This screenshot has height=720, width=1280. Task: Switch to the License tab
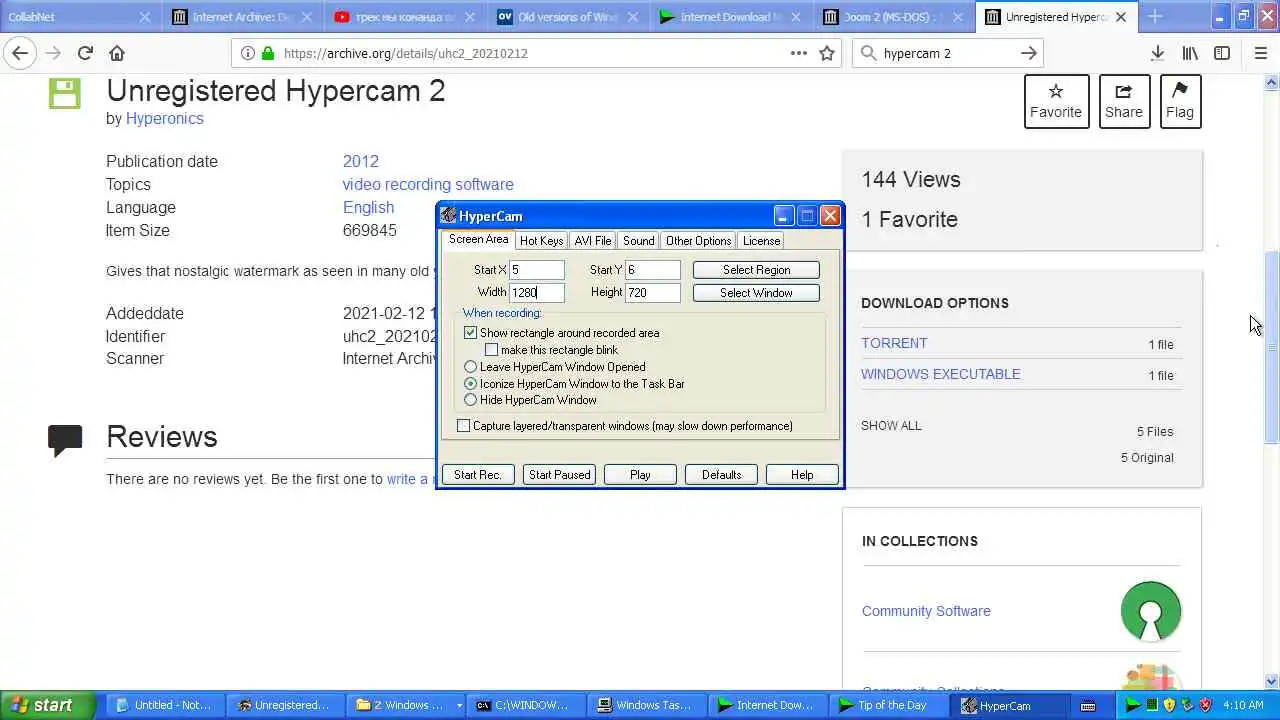[761, 240]
